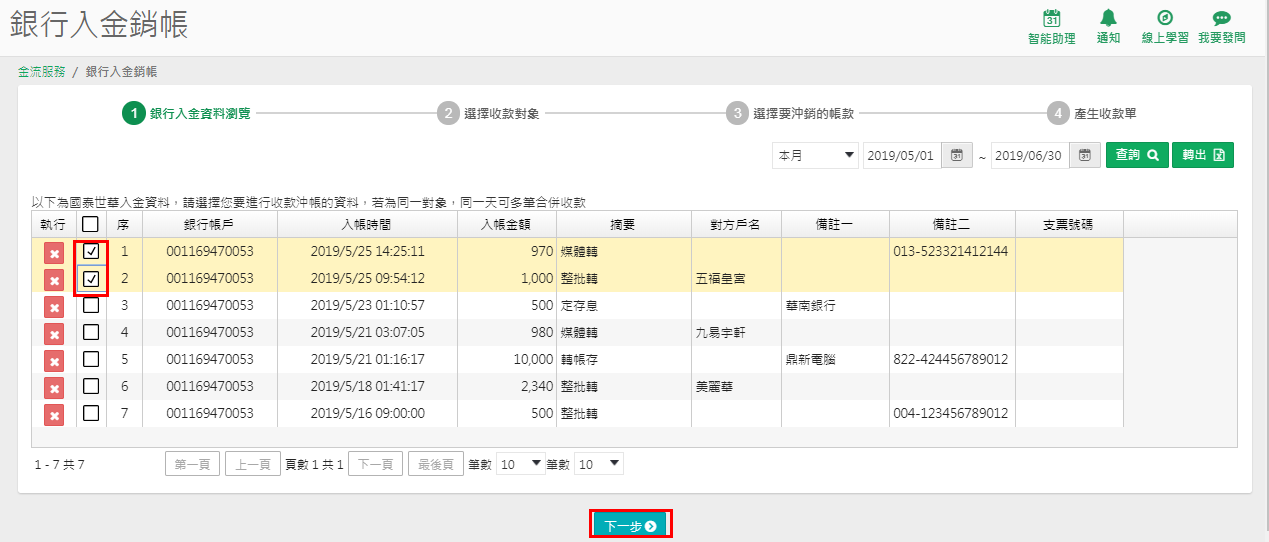Click the 查詢 search button
This screenshot has height=542, width=1269.
coord(1137,155)
